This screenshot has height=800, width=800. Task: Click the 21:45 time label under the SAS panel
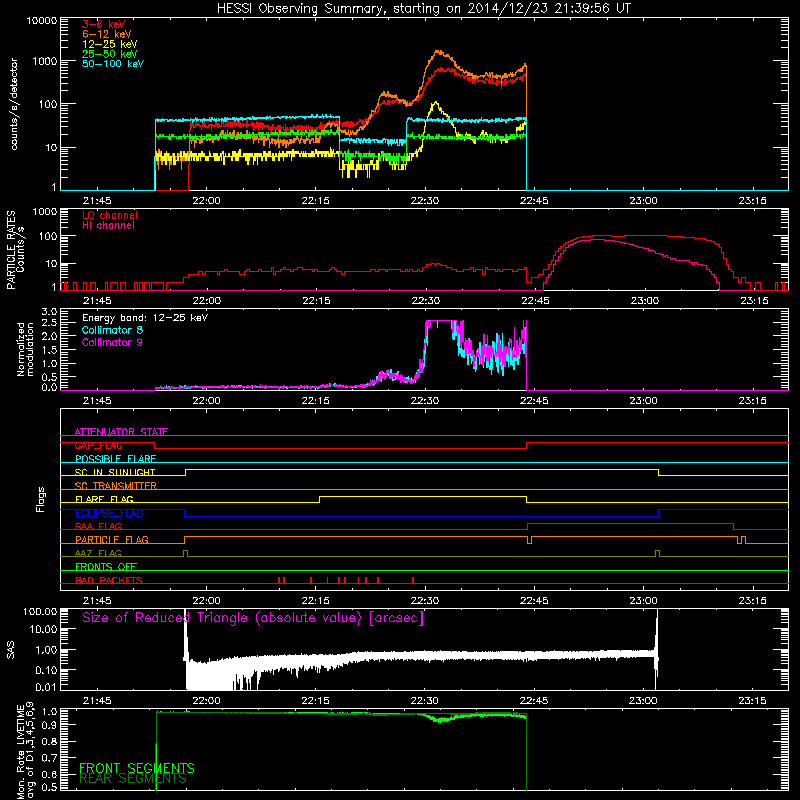(97, 701)
